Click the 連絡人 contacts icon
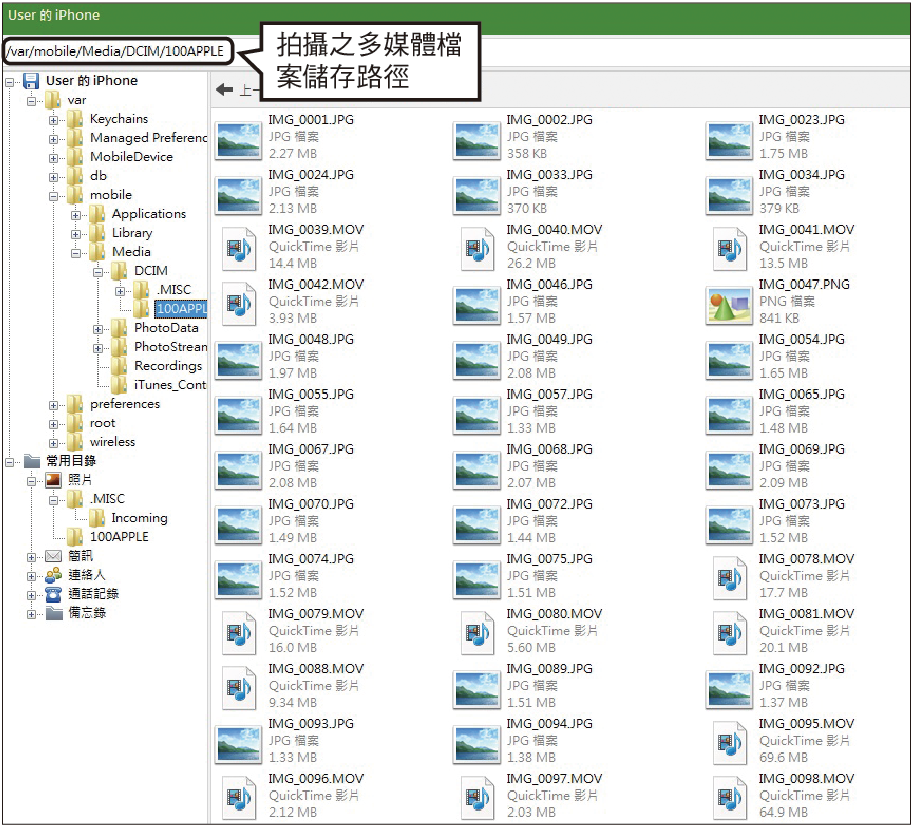Image resolution: width=914 pixels, height=828 pixels. [53, 575]
